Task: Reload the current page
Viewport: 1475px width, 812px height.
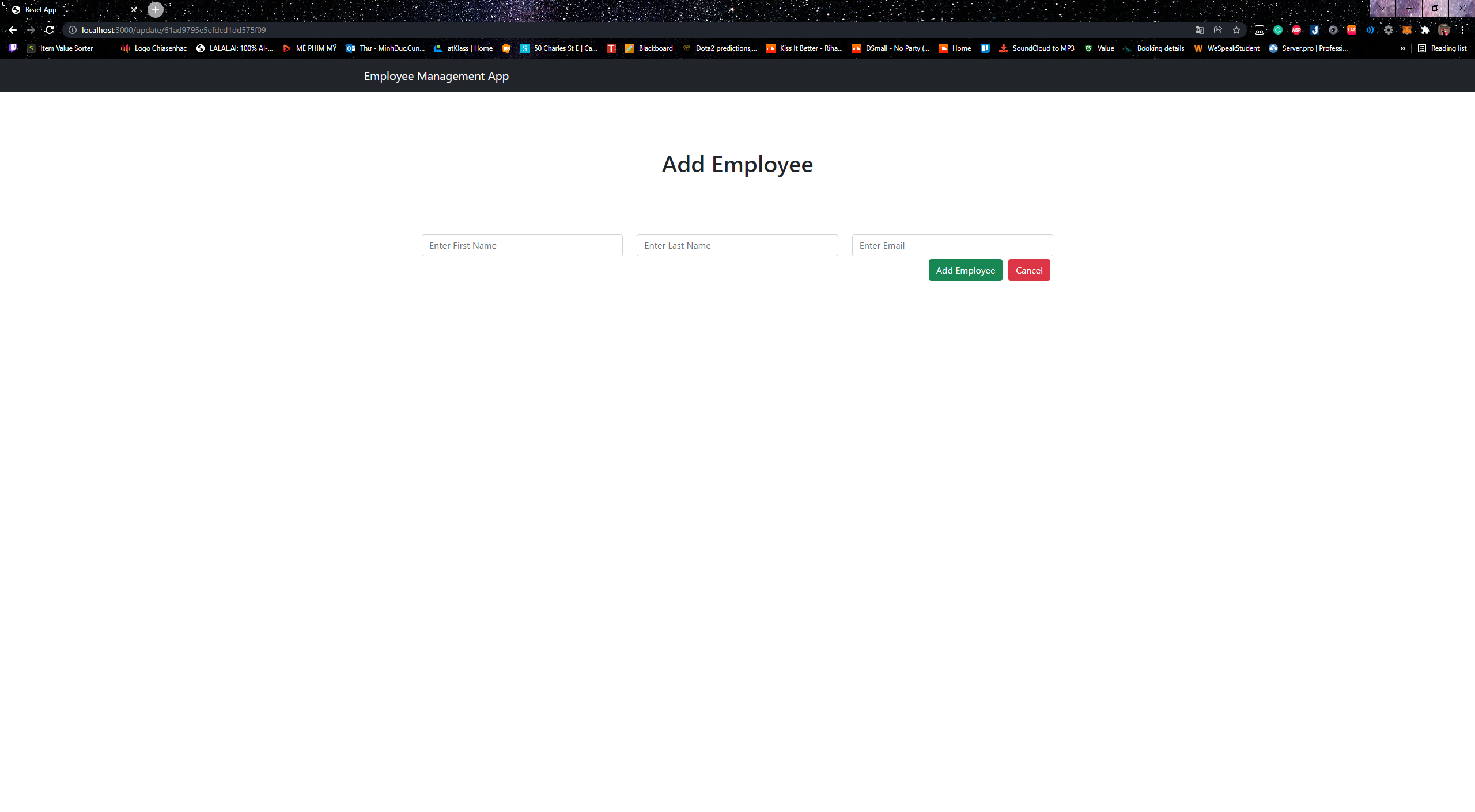Action: coord(49,30)
